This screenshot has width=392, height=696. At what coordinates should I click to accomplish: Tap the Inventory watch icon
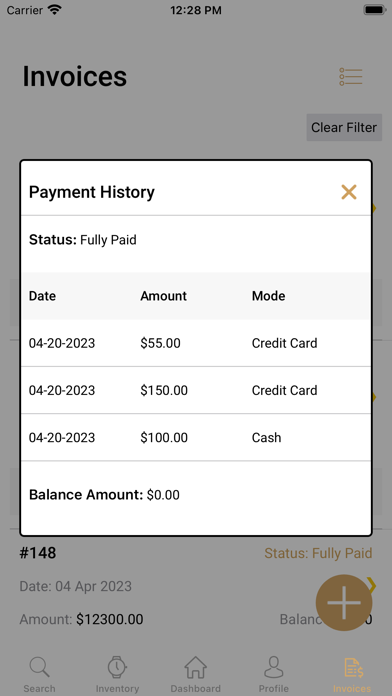(x=117, y=667)
